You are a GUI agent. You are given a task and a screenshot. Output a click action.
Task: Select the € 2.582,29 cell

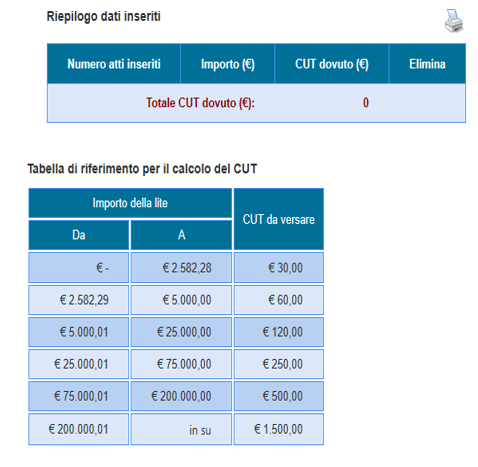tap(79, 300)
